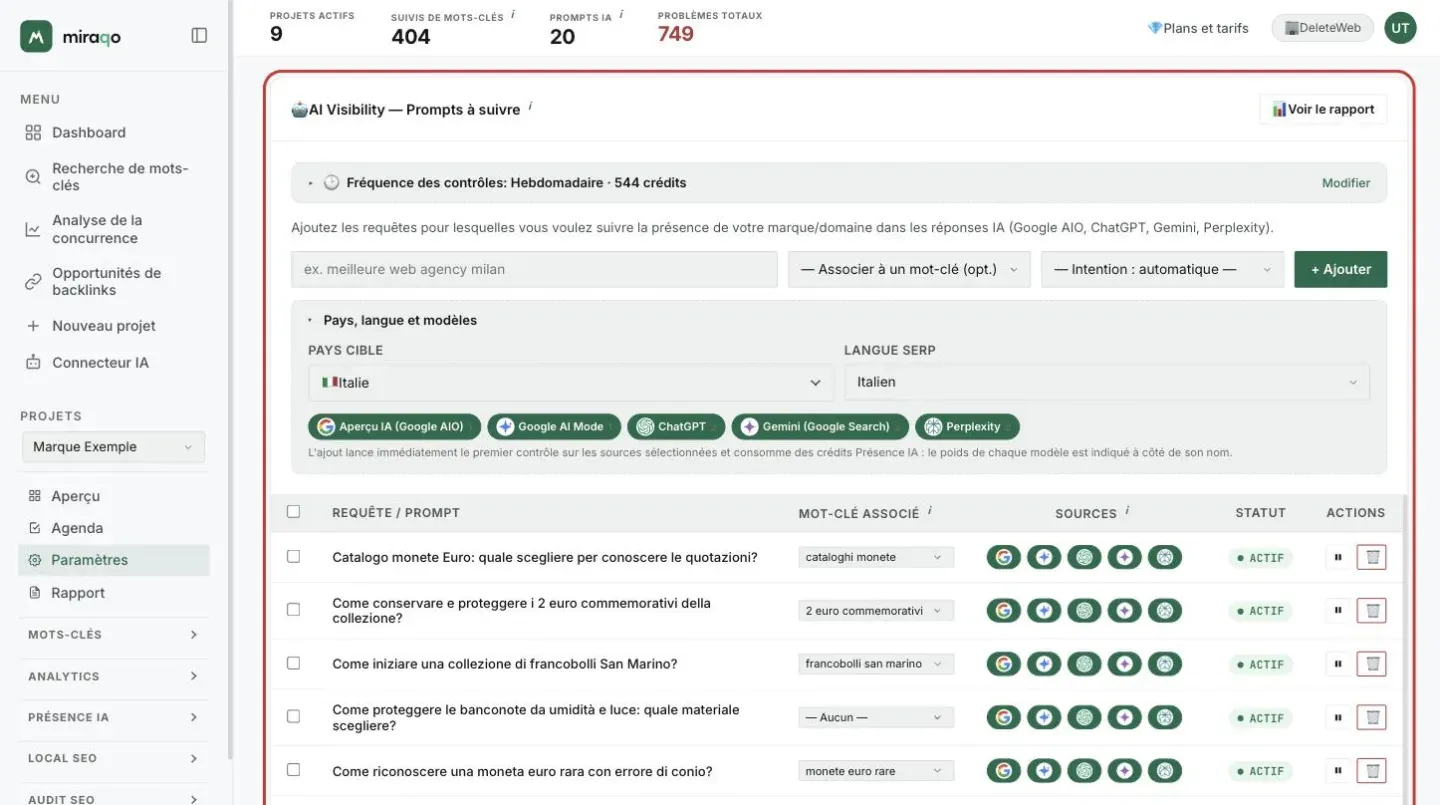This screenshot has width=1440, height=805.
Task: Click Google source icon in 'Catalogo monete' row
Action: click(x=1003, y=557)
